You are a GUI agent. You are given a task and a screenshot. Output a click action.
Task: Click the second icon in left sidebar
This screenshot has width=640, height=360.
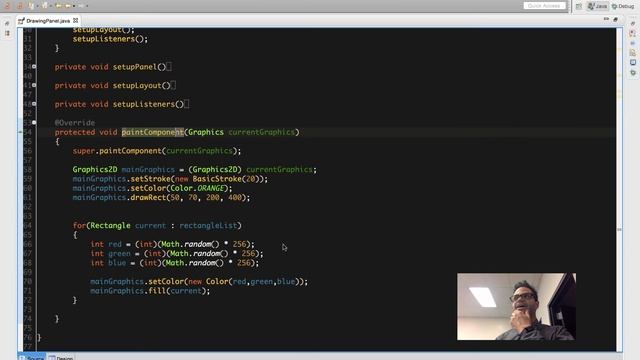coord(7,33)
